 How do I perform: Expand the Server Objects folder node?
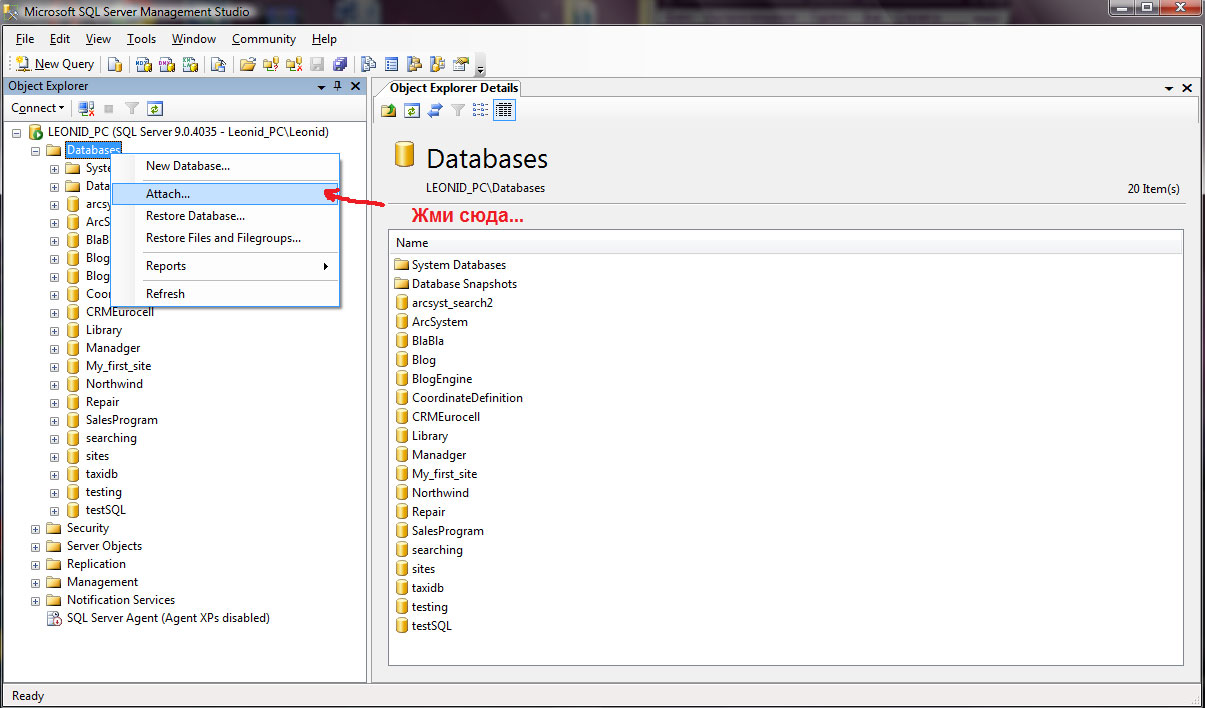coord(36,546)
